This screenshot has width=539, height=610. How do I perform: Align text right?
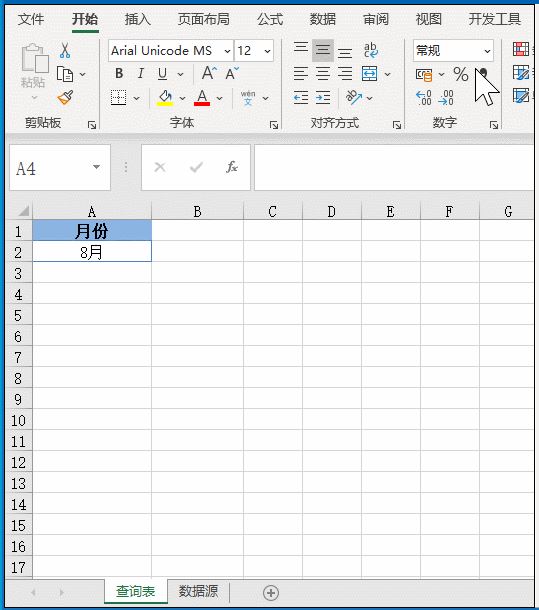tap(345, 74)
